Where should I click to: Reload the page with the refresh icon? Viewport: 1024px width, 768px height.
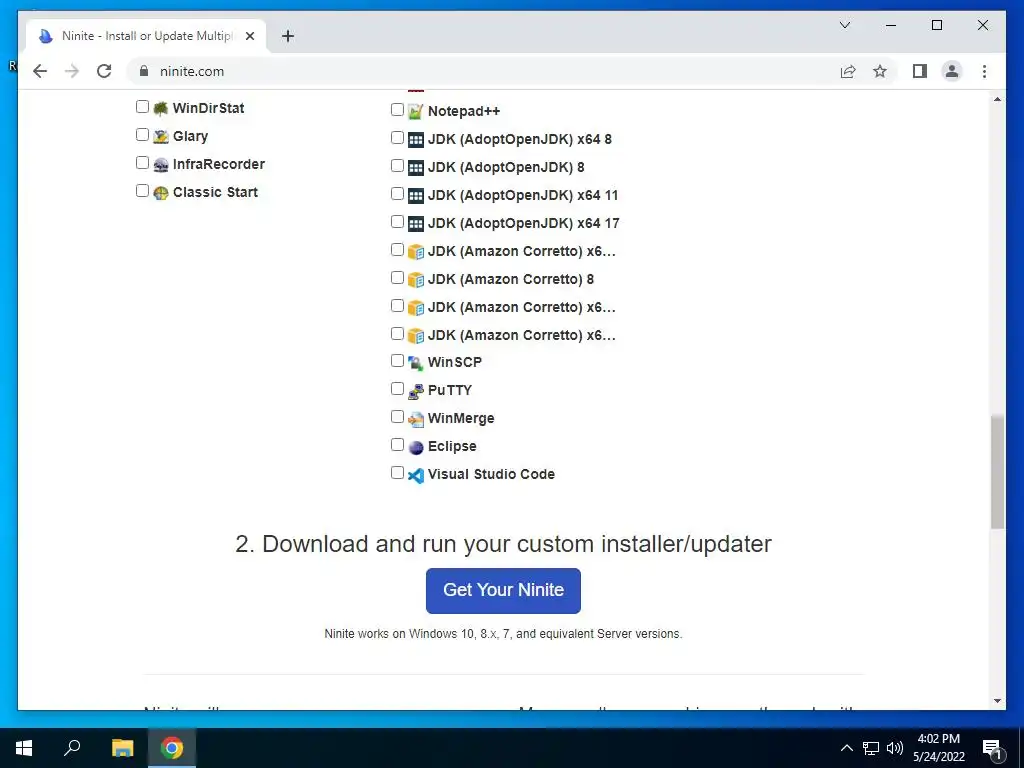click(104, 71)
